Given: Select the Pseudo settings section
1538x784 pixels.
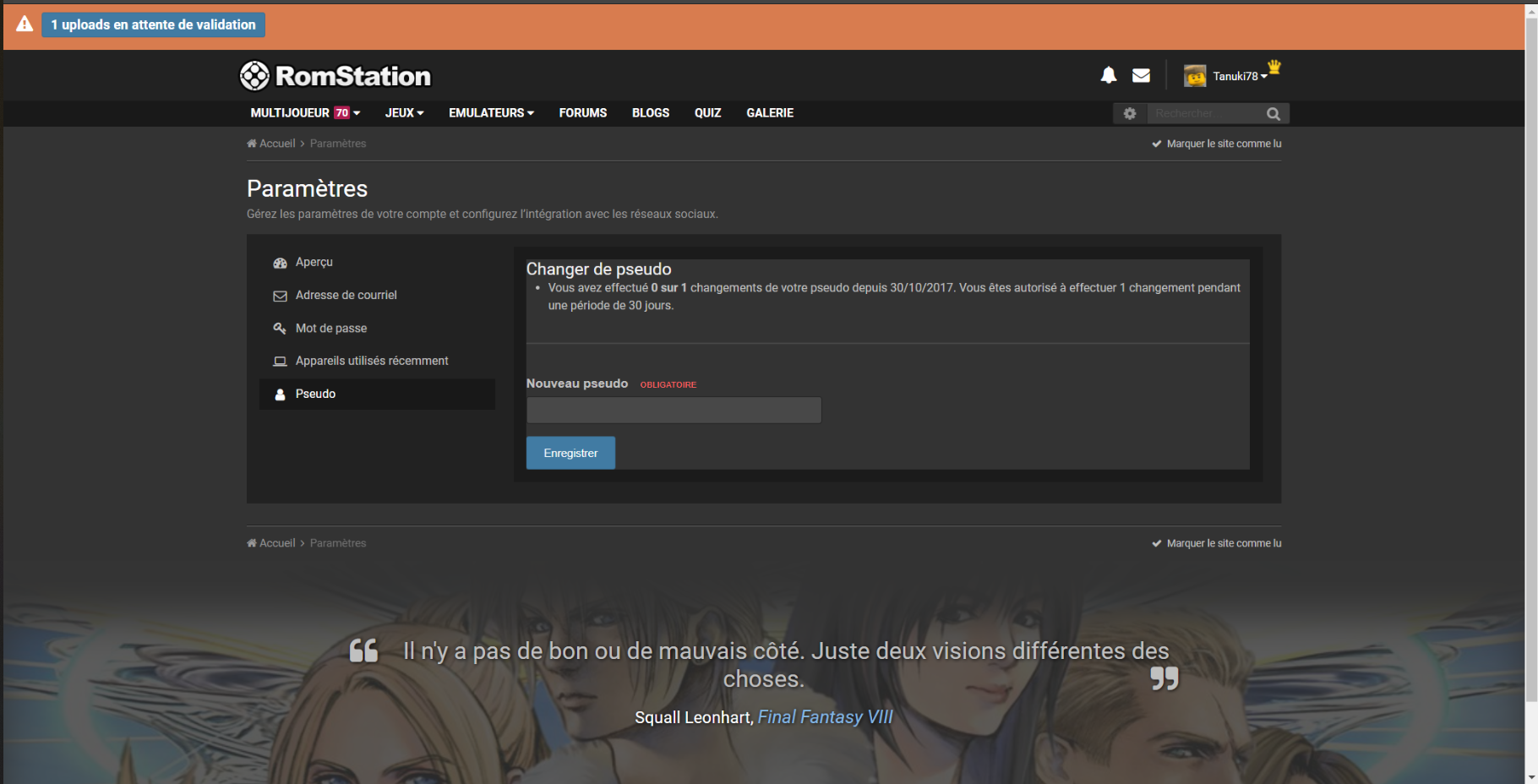Looking at the screenshot, I should point(377,395).
